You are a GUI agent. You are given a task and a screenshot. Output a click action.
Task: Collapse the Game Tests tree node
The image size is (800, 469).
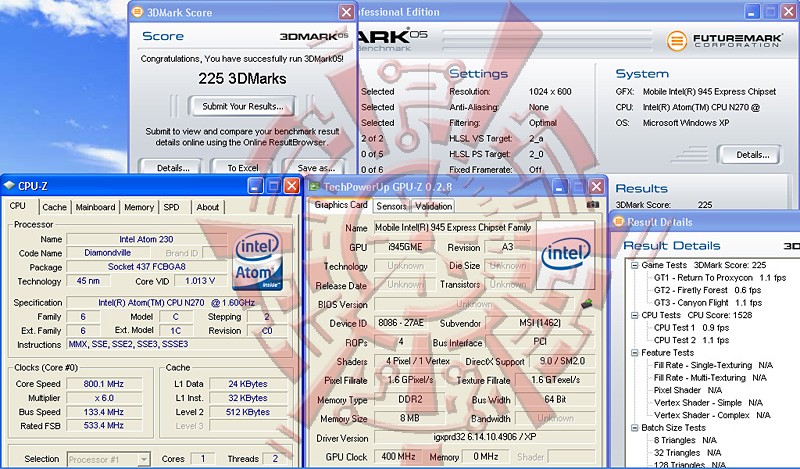point(634,265)
